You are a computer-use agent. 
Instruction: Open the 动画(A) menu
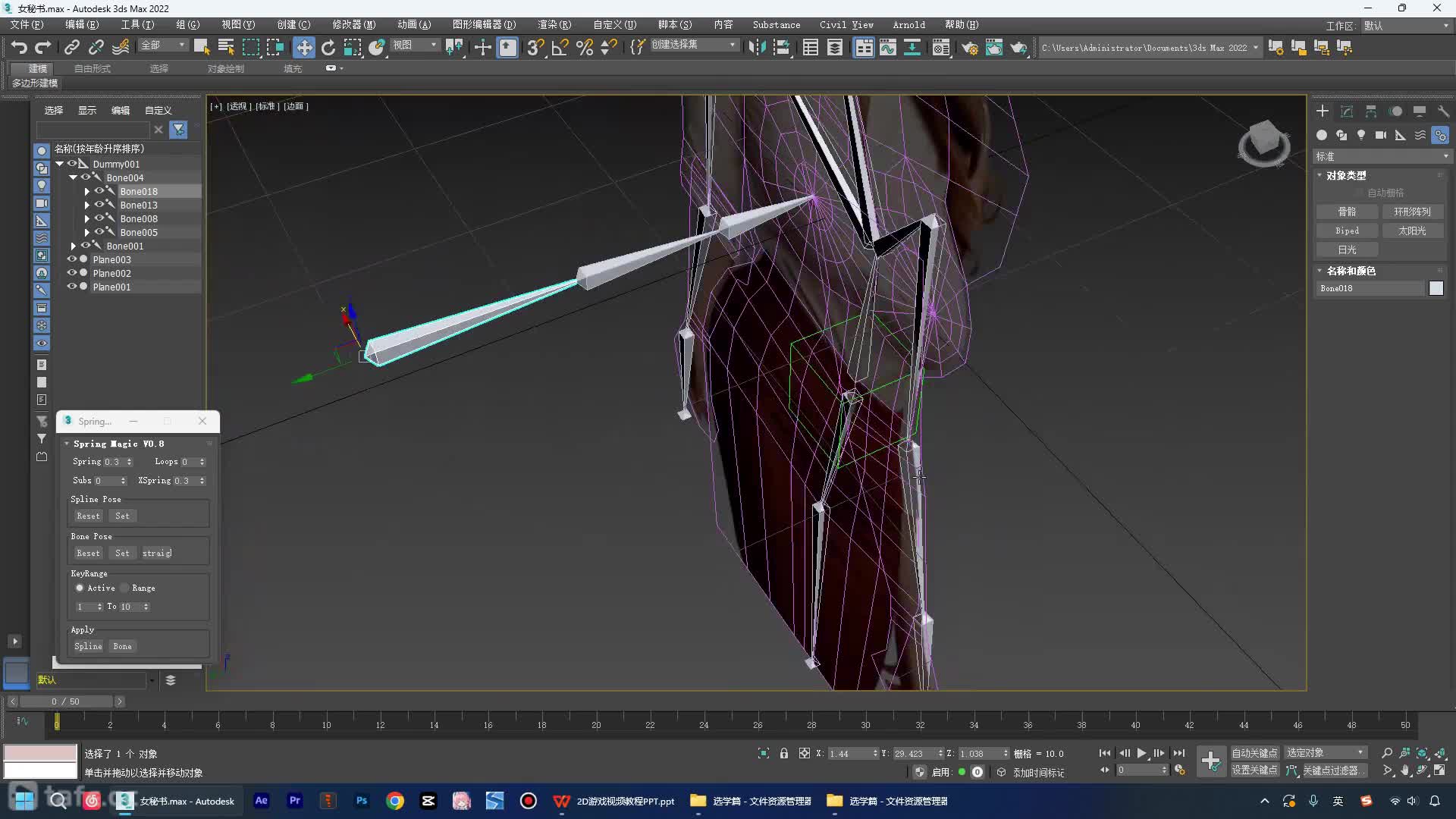tap(414, 25)
